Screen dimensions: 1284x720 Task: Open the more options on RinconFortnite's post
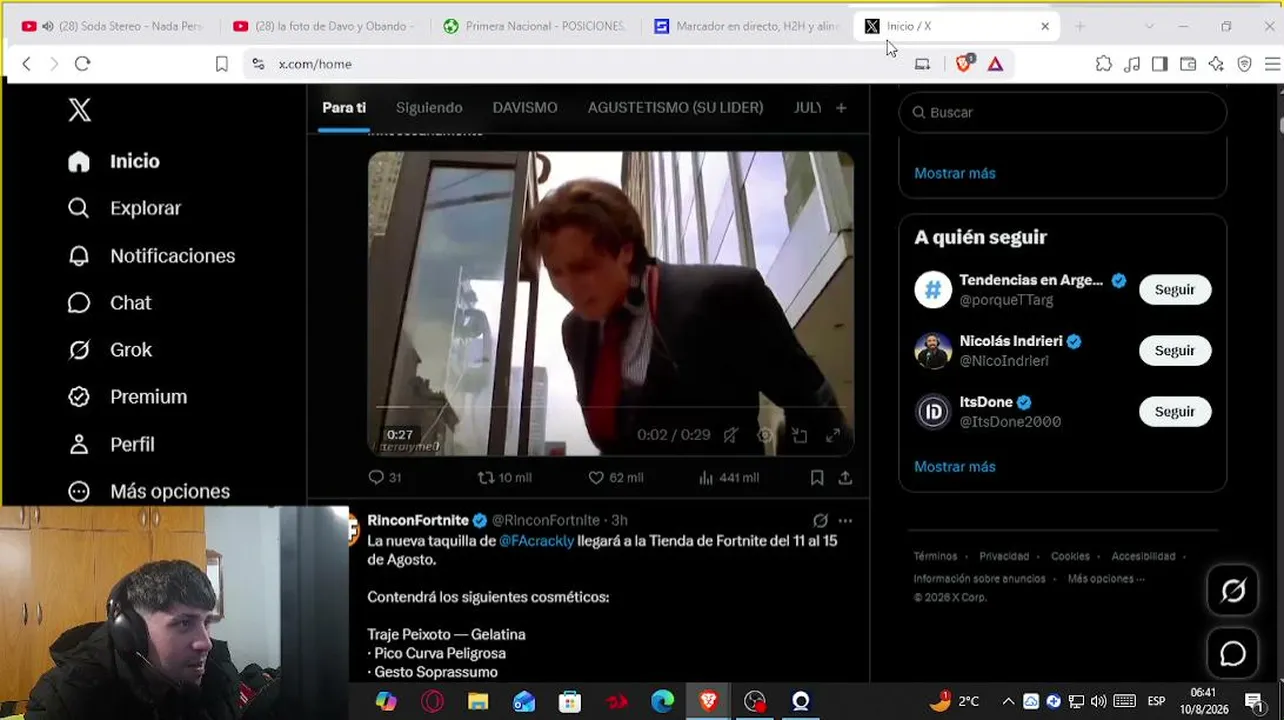tap(846, 520)
